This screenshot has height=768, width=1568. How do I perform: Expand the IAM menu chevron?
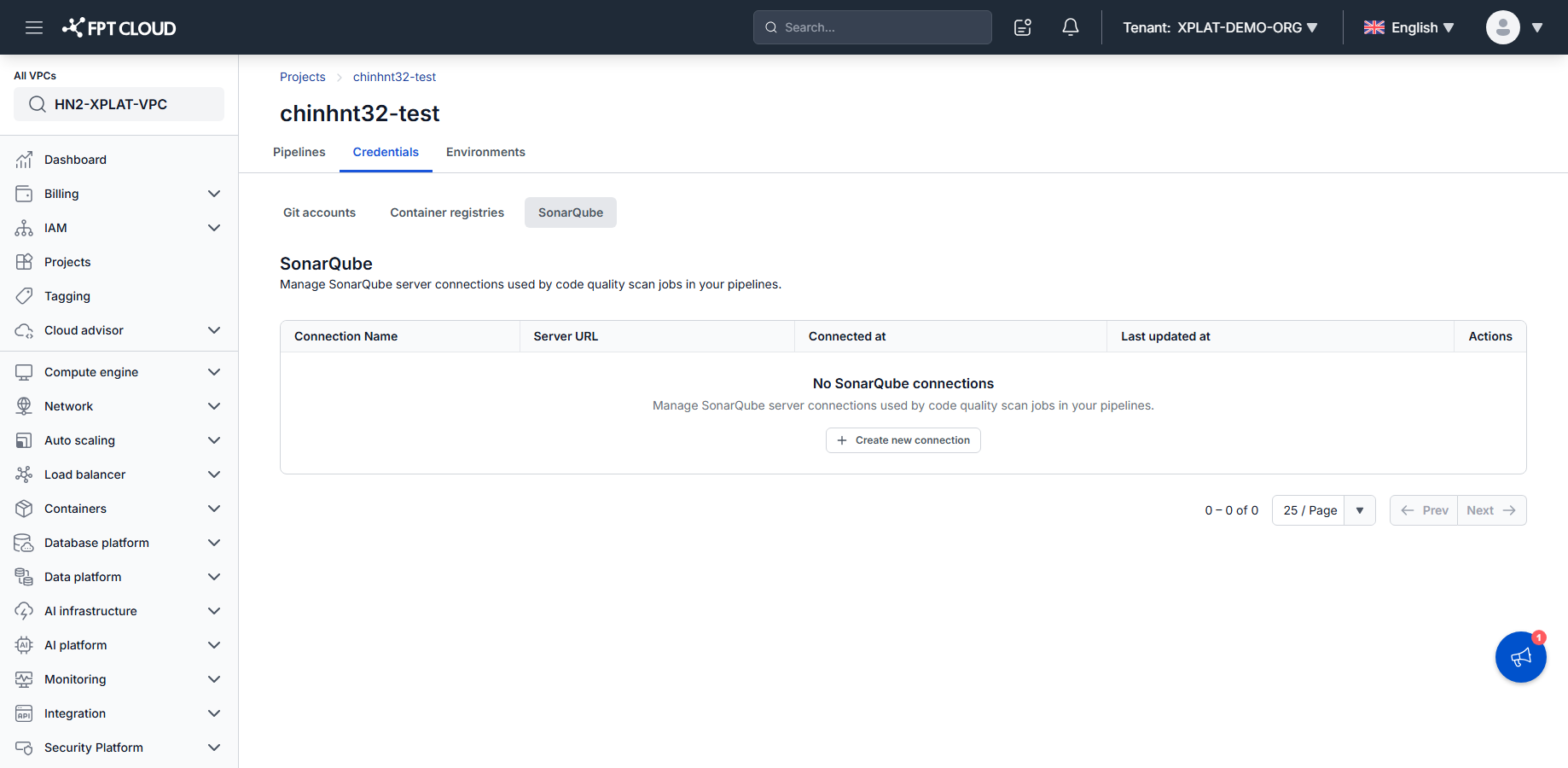(214, 228)
